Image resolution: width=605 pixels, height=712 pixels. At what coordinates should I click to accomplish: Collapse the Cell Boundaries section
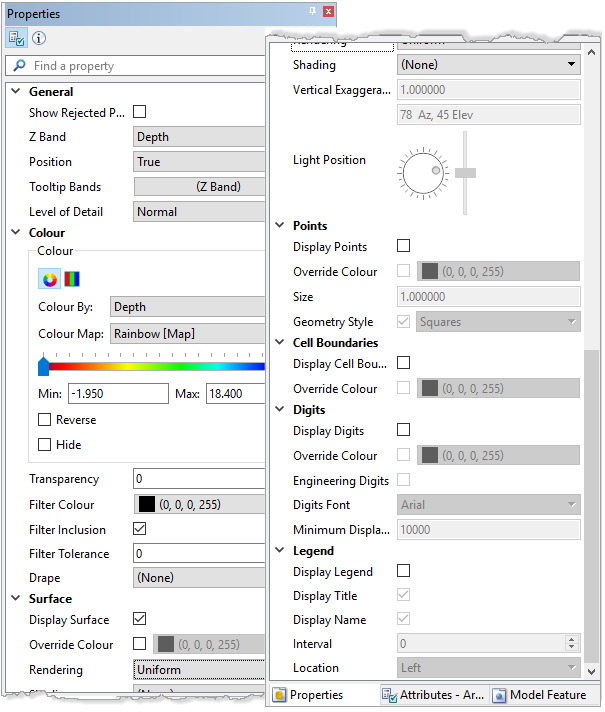[x=279, y=343]
